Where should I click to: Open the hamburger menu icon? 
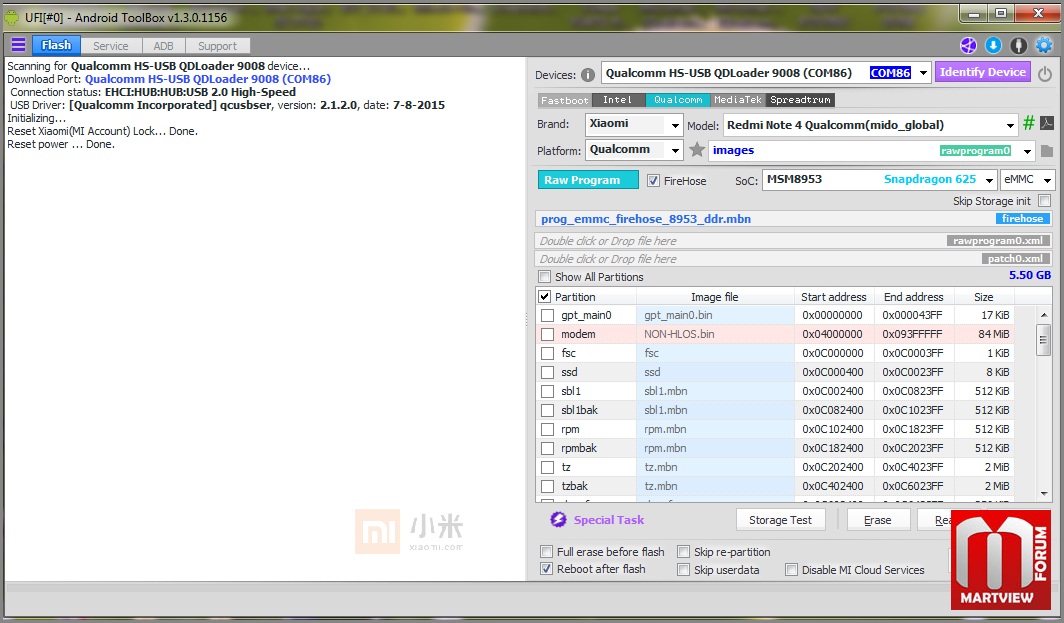[18, 45]
